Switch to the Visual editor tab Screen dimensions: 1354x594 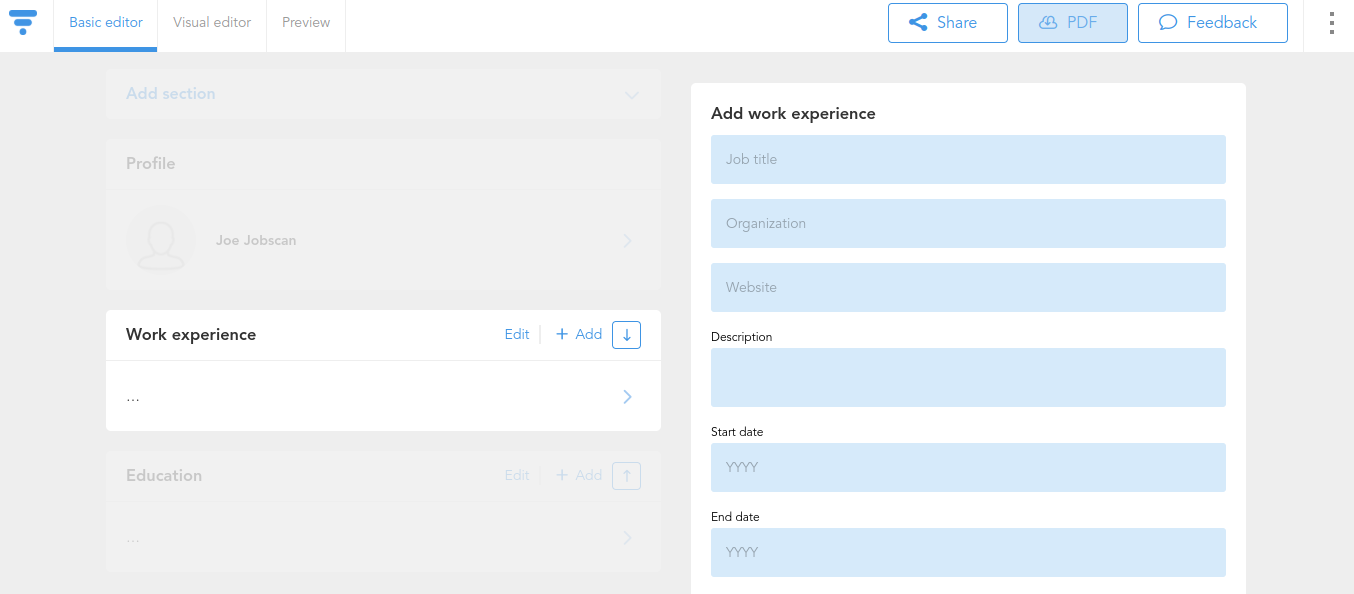[x=212, y=23]
